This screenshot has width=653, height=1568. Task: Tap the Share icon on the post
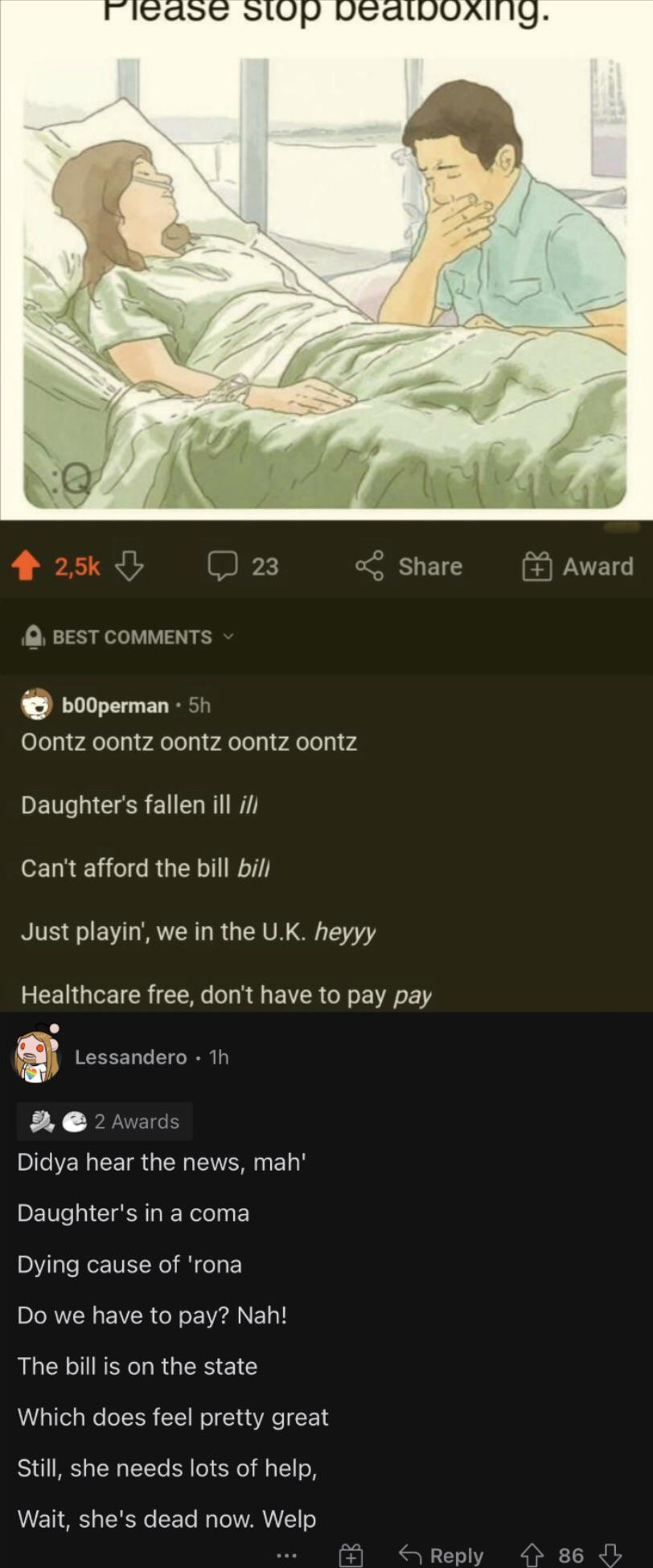[x=370, y=566]
